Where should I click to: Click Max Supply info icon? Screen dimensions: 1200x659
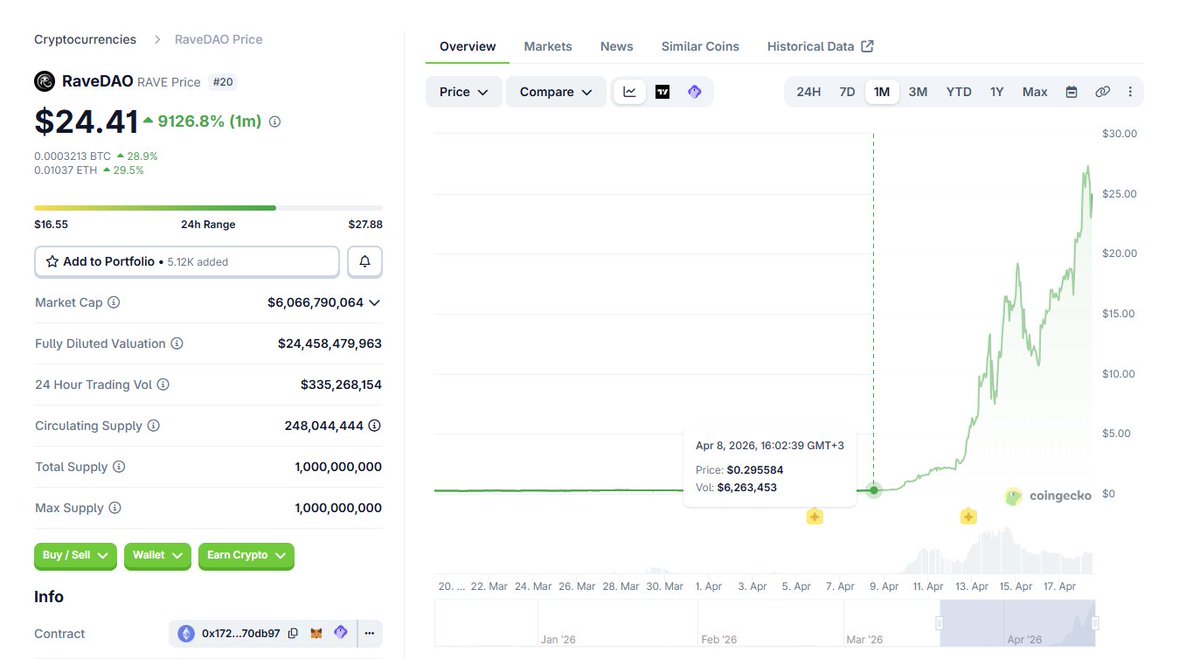(x=115, y=508)
